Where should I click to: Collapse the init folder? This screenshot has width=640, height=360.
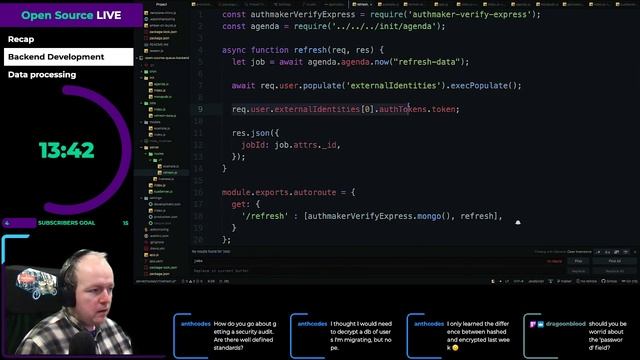tap(142, 78)
